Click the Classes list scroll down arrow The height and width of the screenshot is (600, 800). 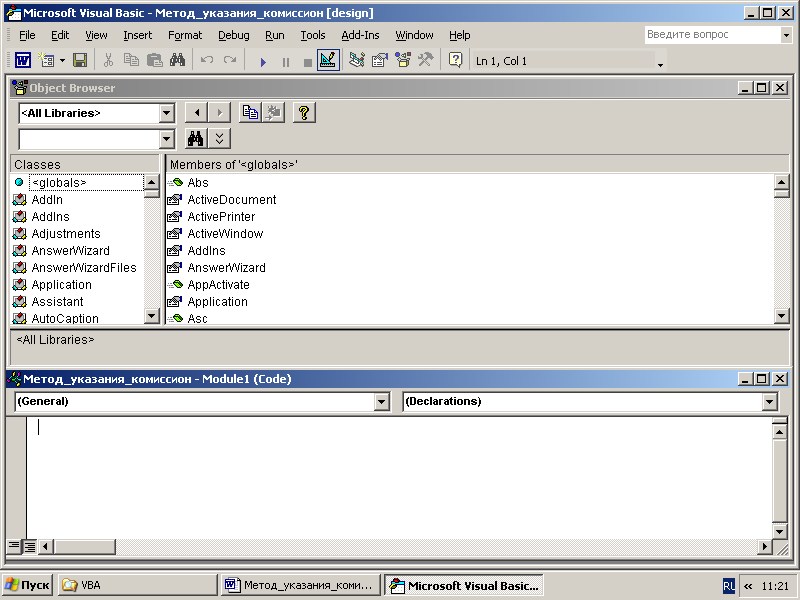[152, 316]
